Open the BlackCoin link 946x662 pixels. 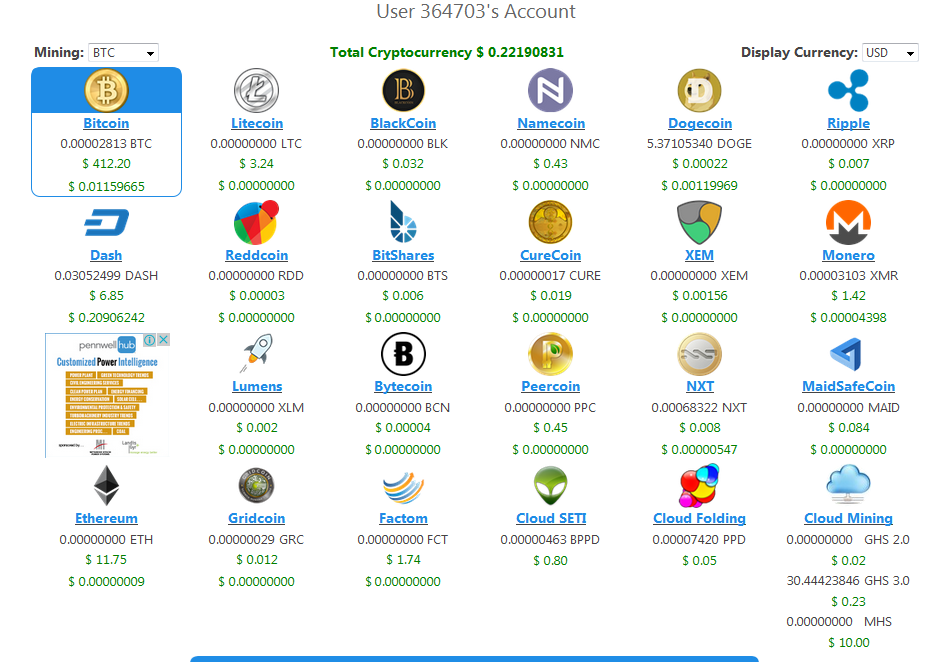(403, 123)
